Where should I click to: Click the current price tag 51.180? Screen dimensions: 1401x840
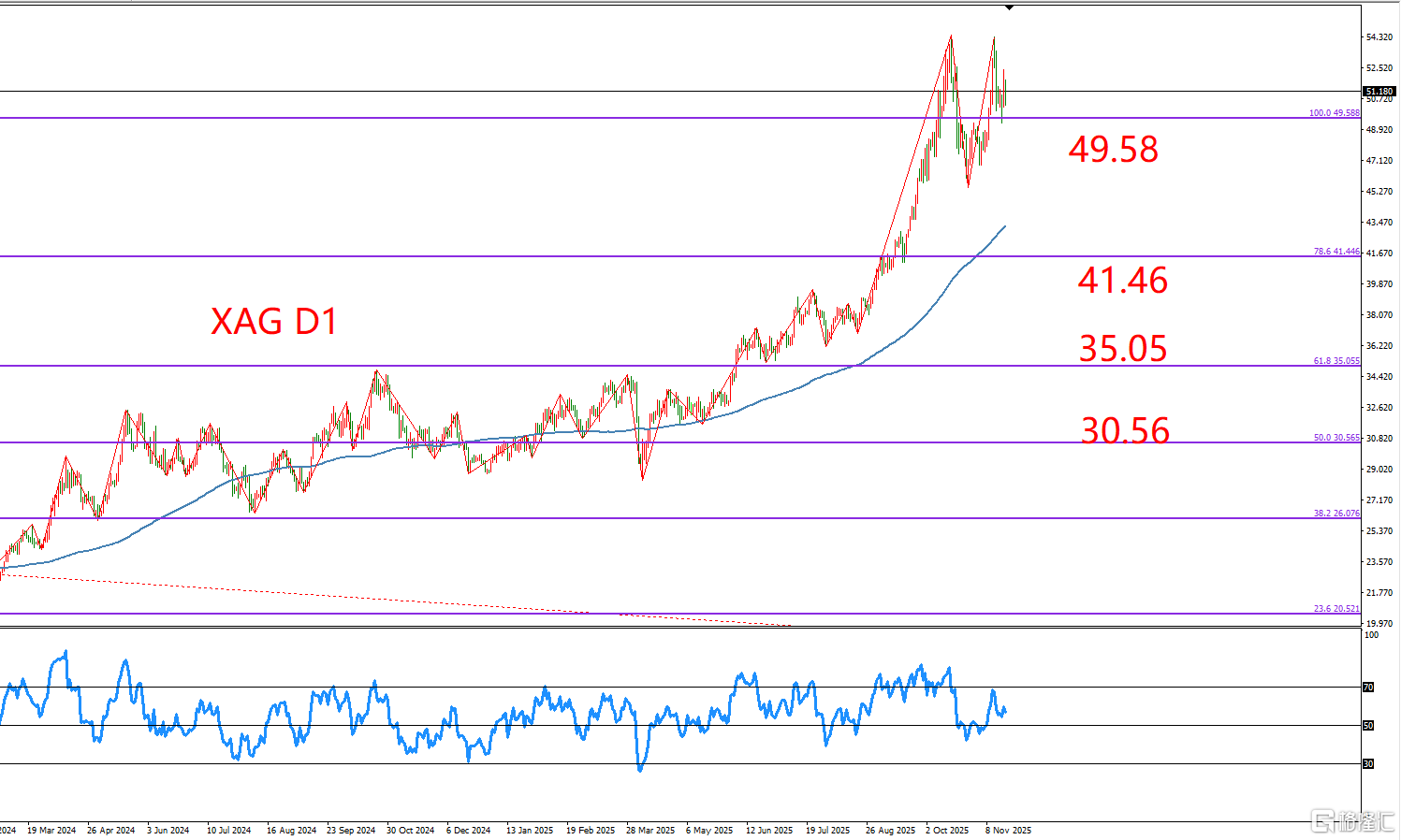point(1379,92)
